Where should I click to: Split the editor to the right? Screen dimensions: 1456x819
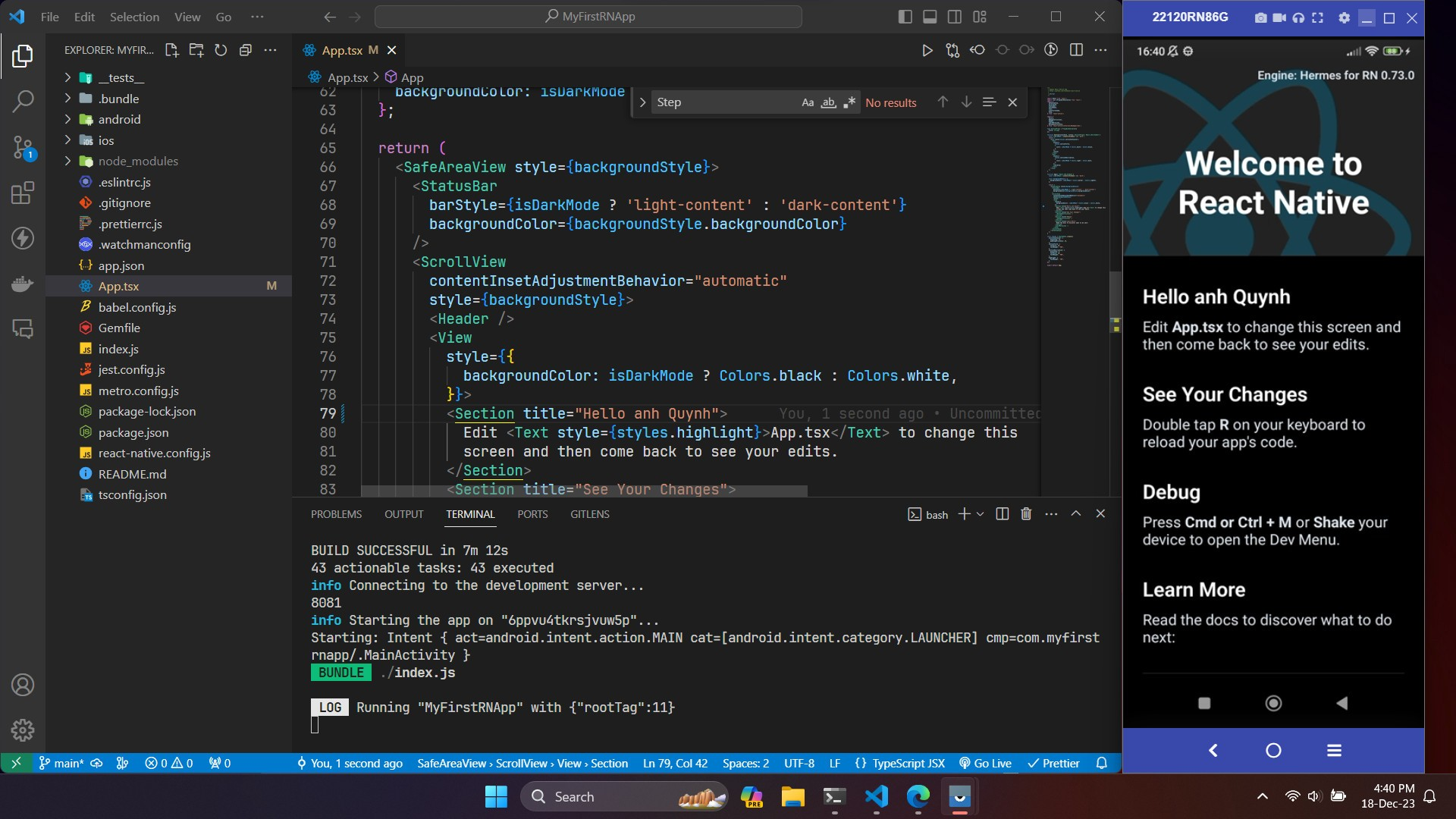(x=1076, y=50)
